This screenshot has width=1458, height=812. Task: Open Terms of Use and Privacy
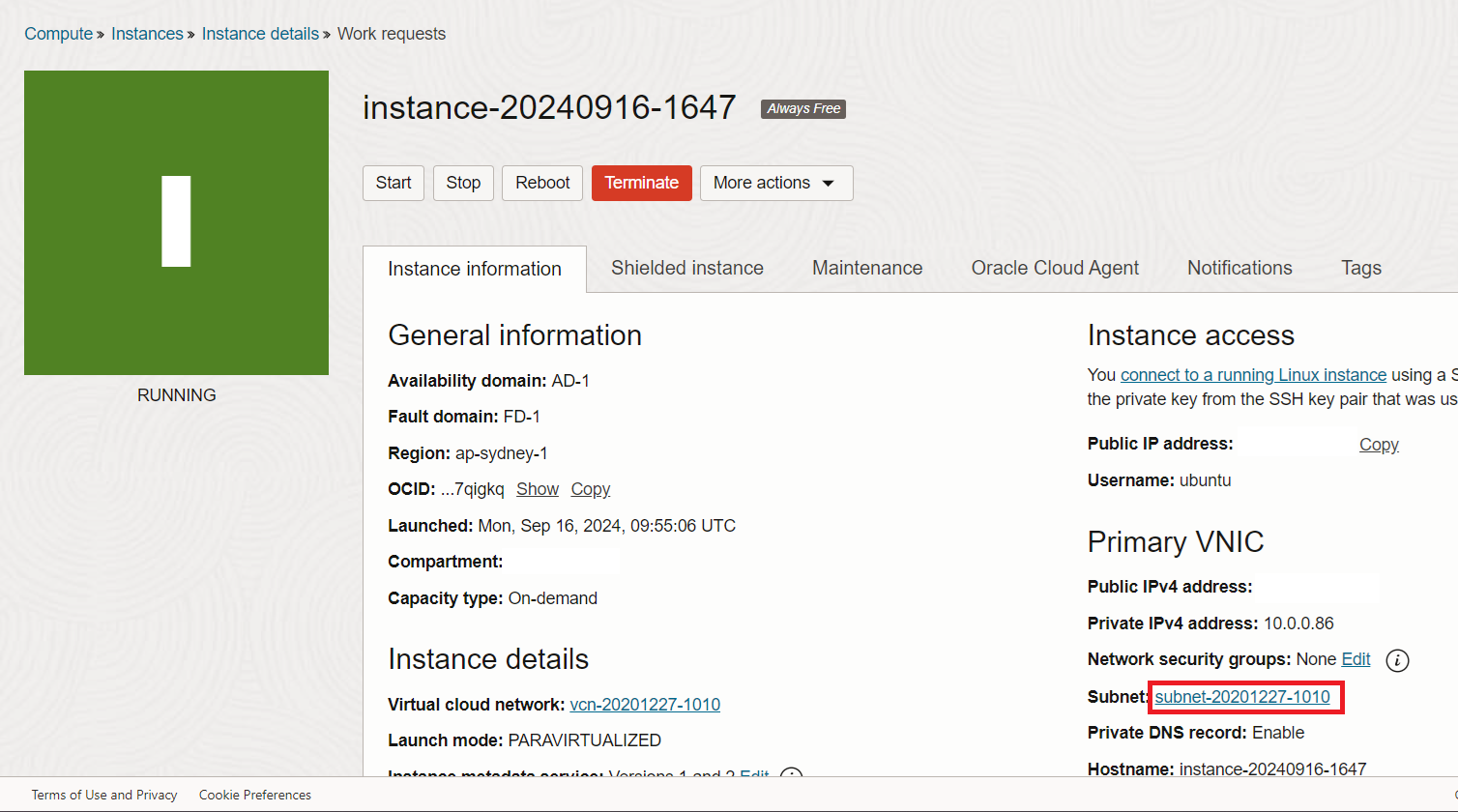pyautogui.click(x=104, y=795)
